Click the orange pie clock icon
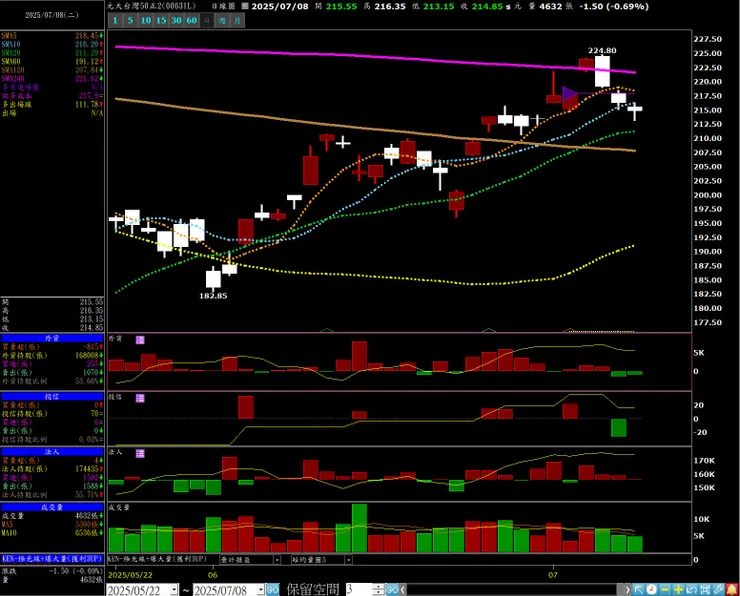The height and width of the screenshot is (596, 740). click(x=652, y=589)
